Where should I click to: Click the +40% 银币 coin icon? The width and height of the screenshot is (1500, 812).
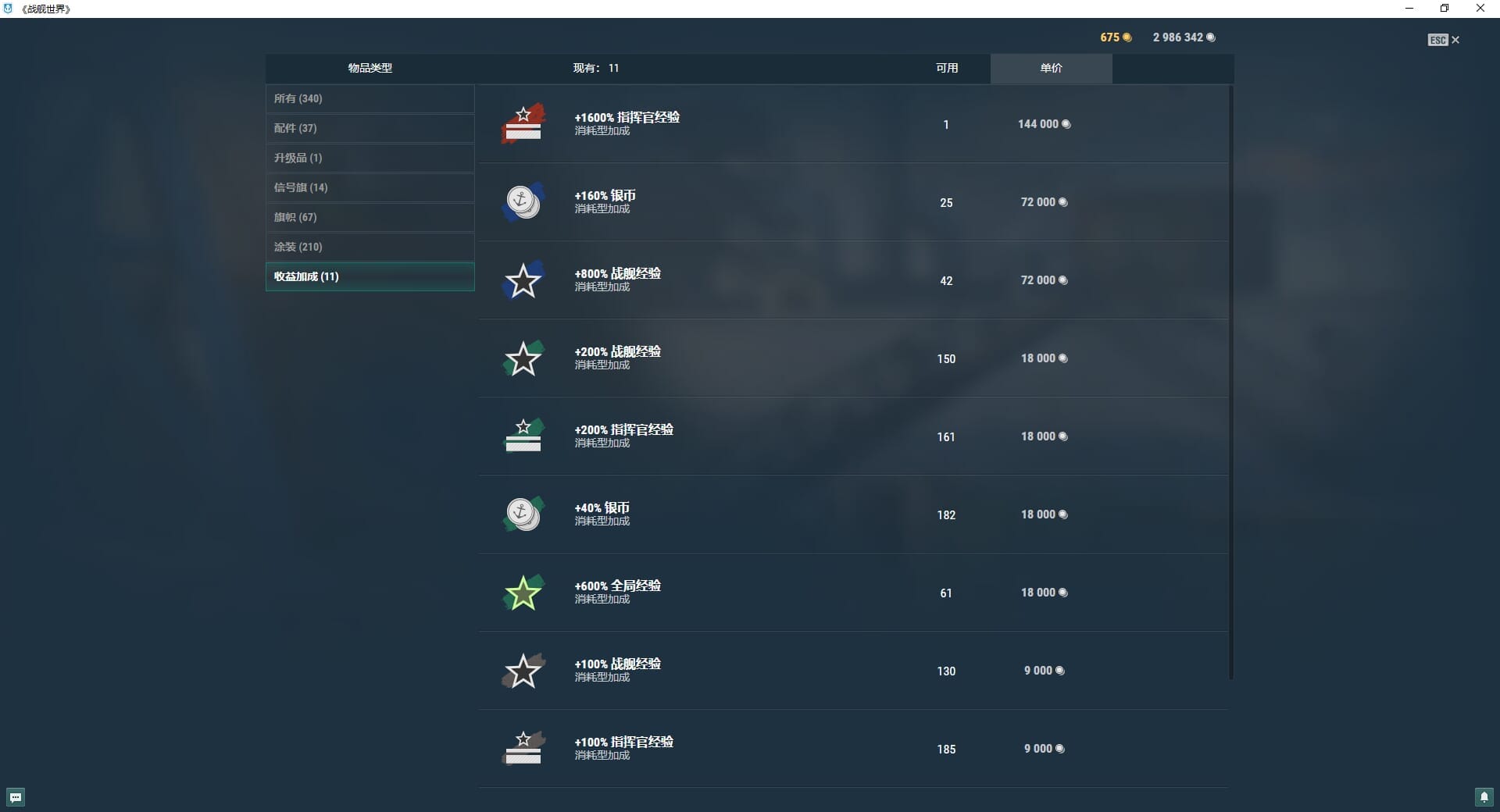click(x=523, y=515)
